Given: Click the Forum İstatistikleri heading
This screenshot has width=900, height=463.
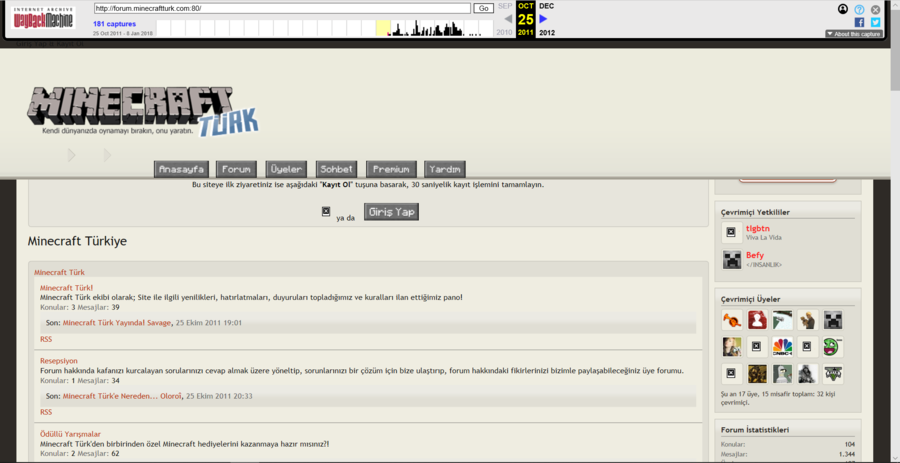Looking at the screenshot, I should pos(755,430).
